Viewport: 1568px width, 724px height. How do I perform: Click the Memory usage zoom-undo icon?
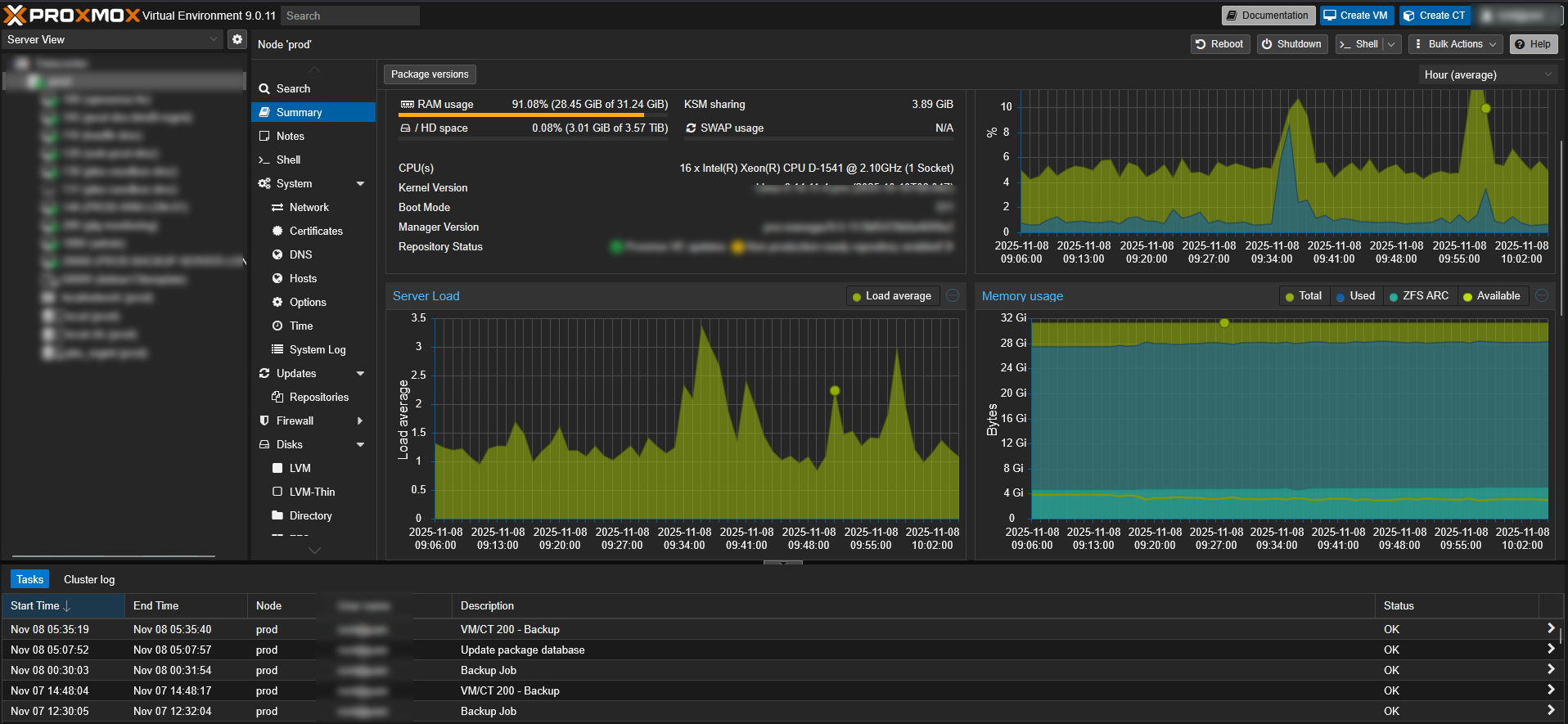tap(1542, 295)
